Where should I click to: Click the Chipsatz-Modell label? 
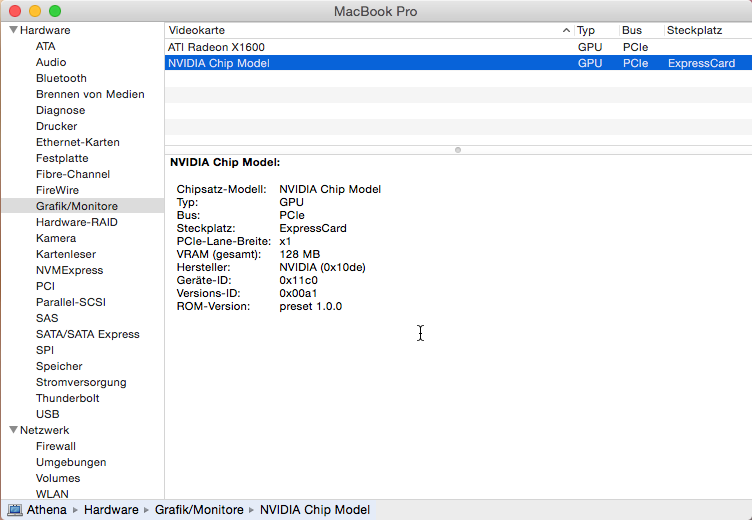tap(222, 189)
